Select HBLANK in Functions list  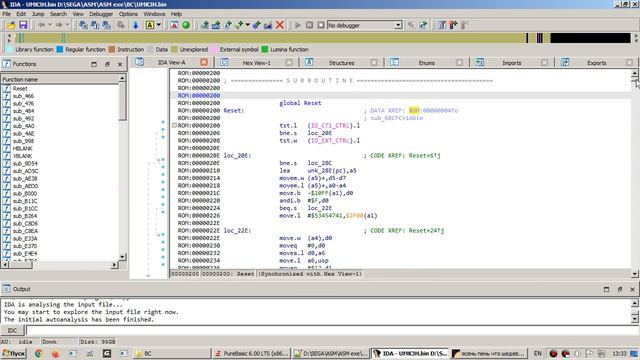[22, 149]
